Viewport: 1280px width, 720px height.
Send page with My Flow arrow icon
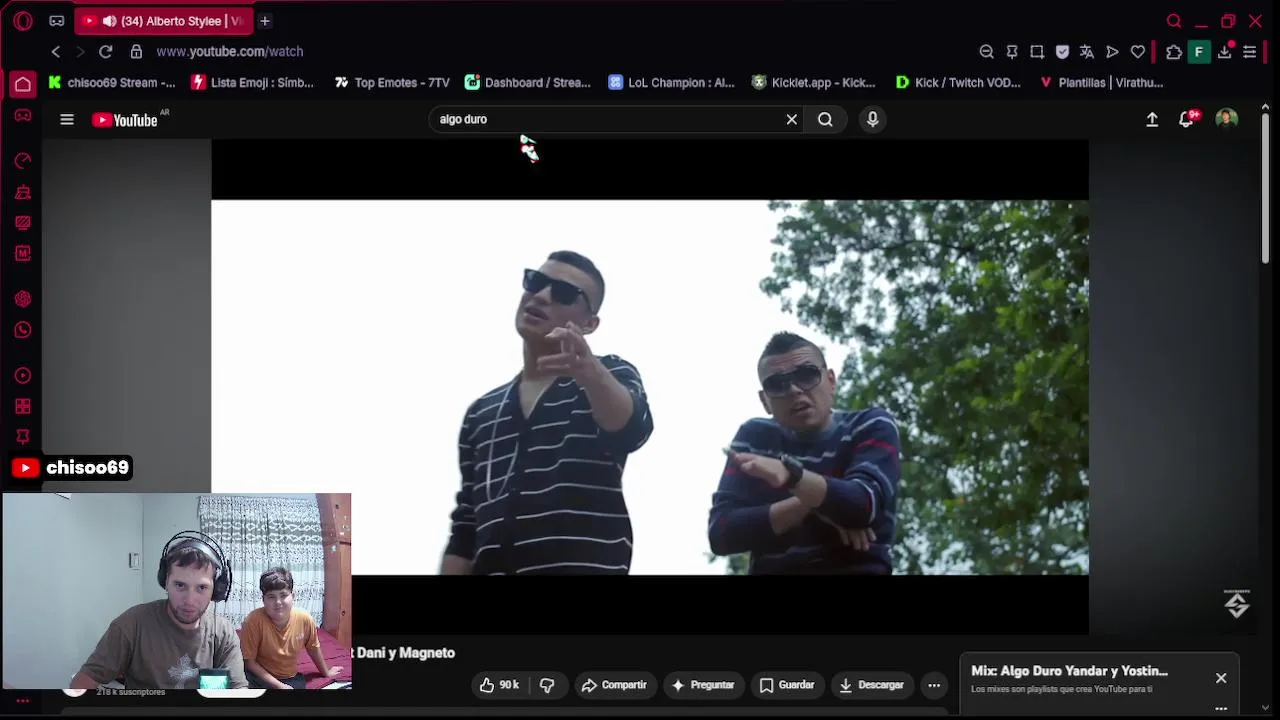tap(1112, 52)
